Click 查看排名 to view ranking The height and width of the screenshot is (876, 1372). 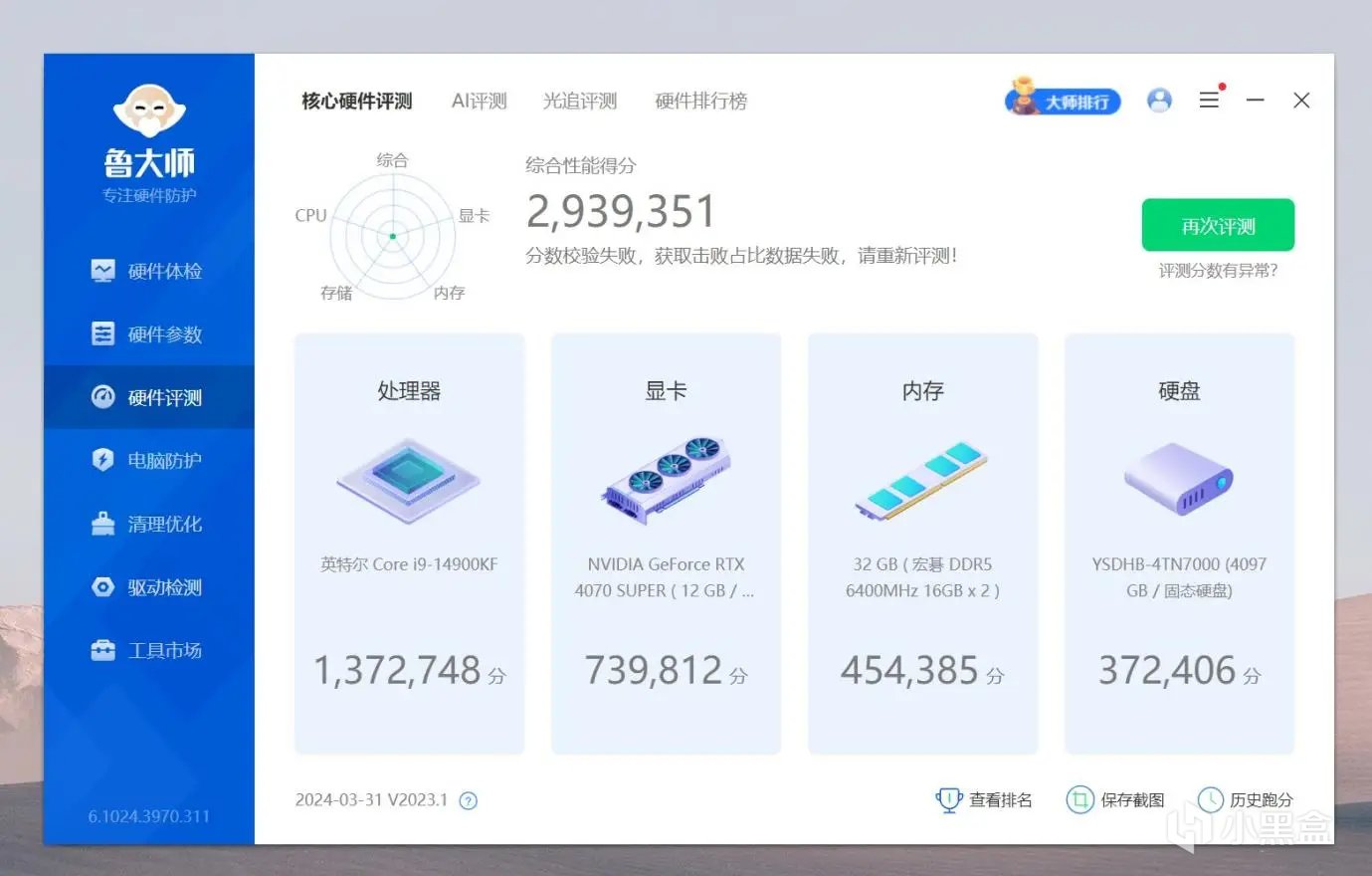984,799
